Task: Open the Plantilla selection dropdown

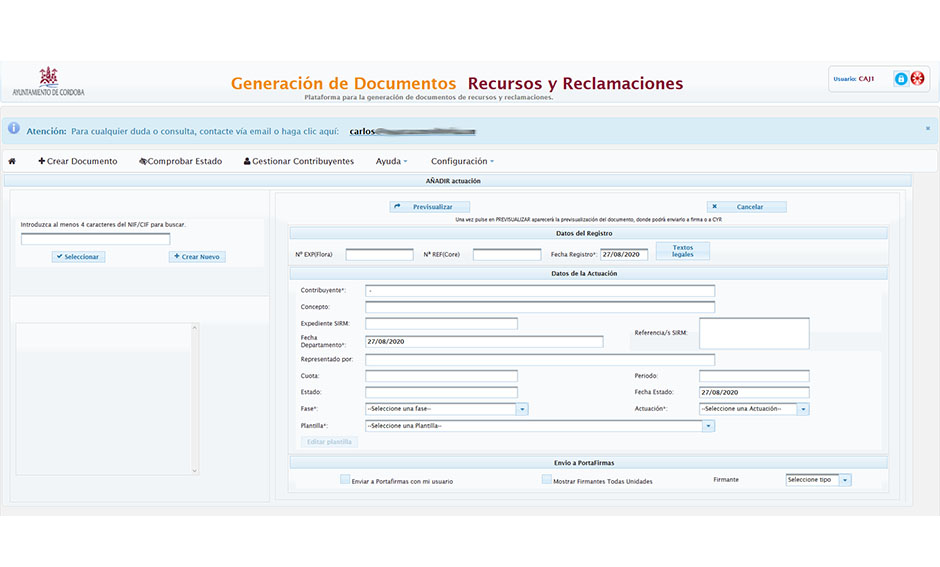Action: coord(709,426)
